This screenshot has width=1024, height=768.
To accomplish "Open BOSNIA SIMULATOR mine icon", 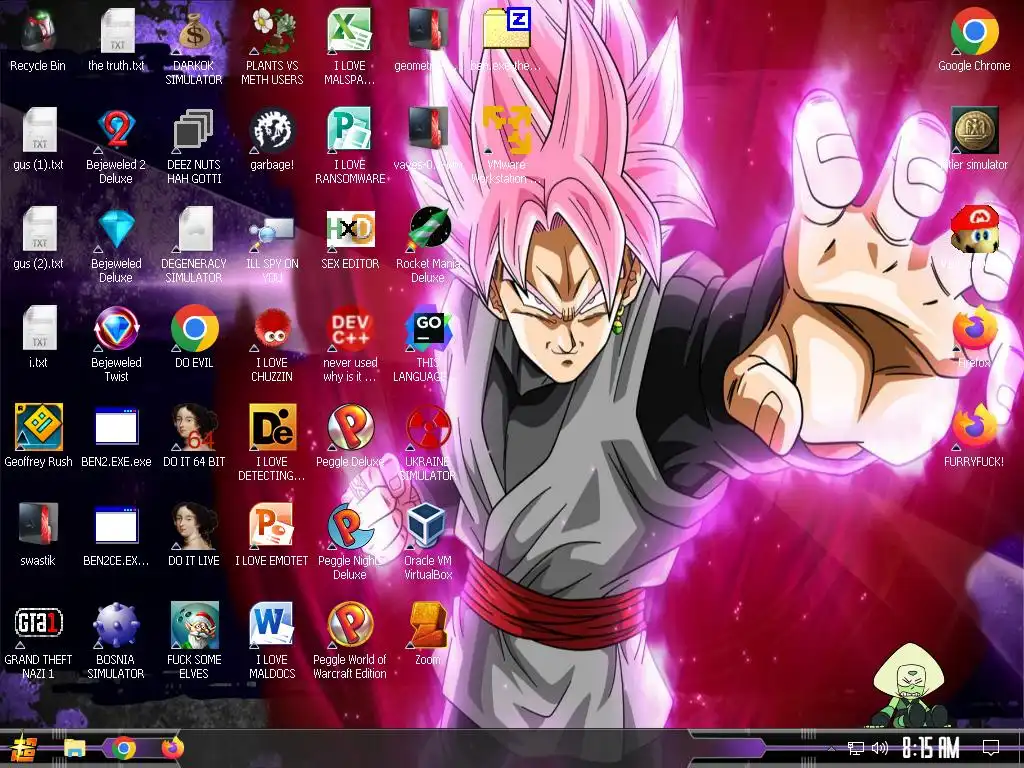I will click(x=116, y=641).
